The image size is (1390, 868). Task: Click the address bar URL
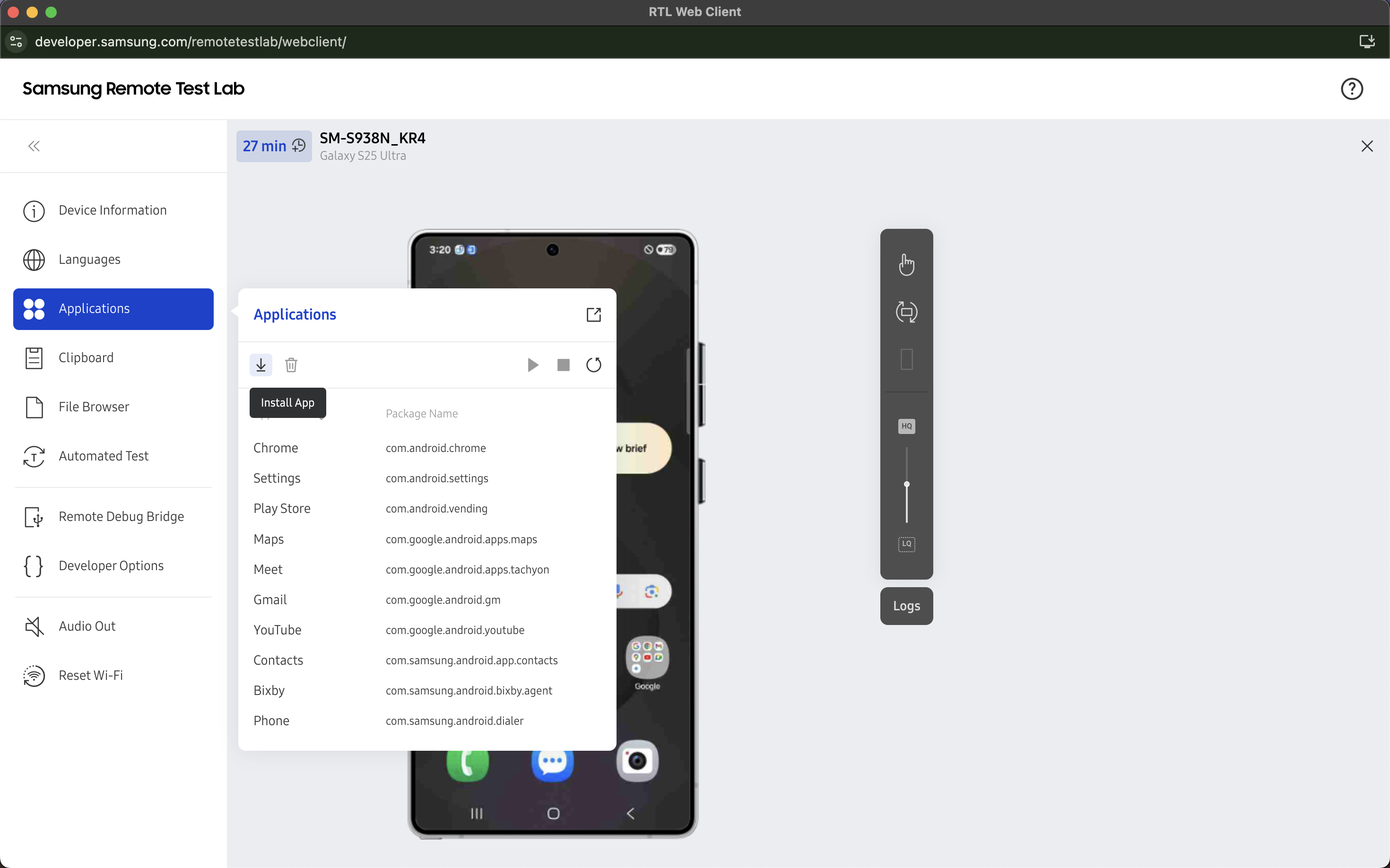[190, 42]
